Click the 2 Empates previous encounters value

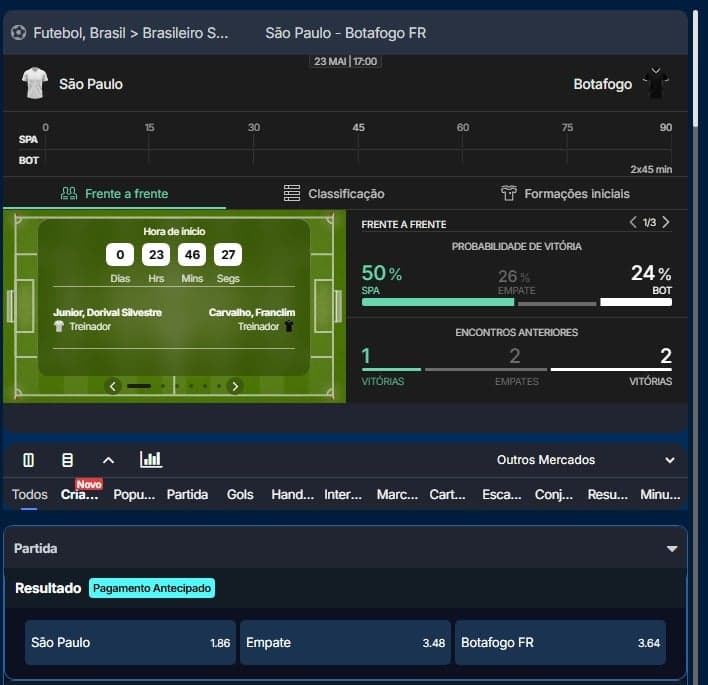(515, 356)
